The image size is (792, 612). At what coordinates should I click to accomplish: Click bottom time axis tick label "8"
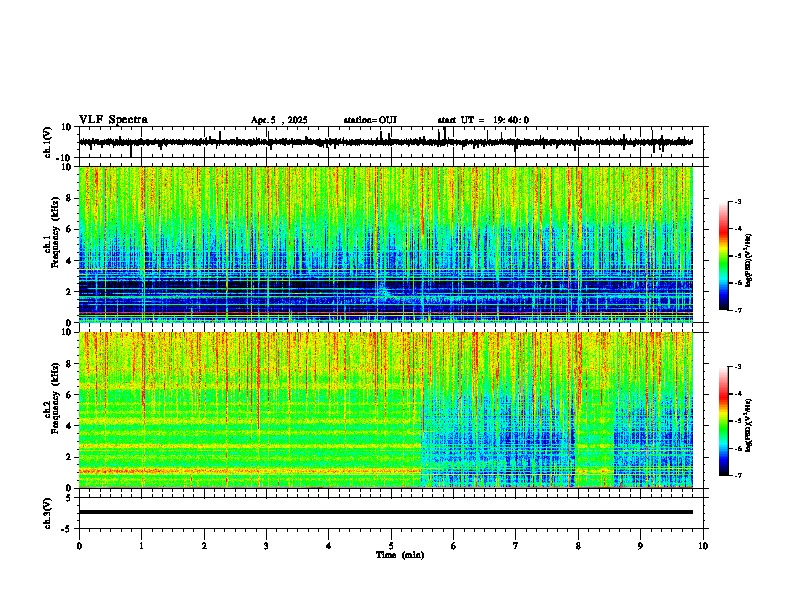pyautogui.click(x=578, y=546)
